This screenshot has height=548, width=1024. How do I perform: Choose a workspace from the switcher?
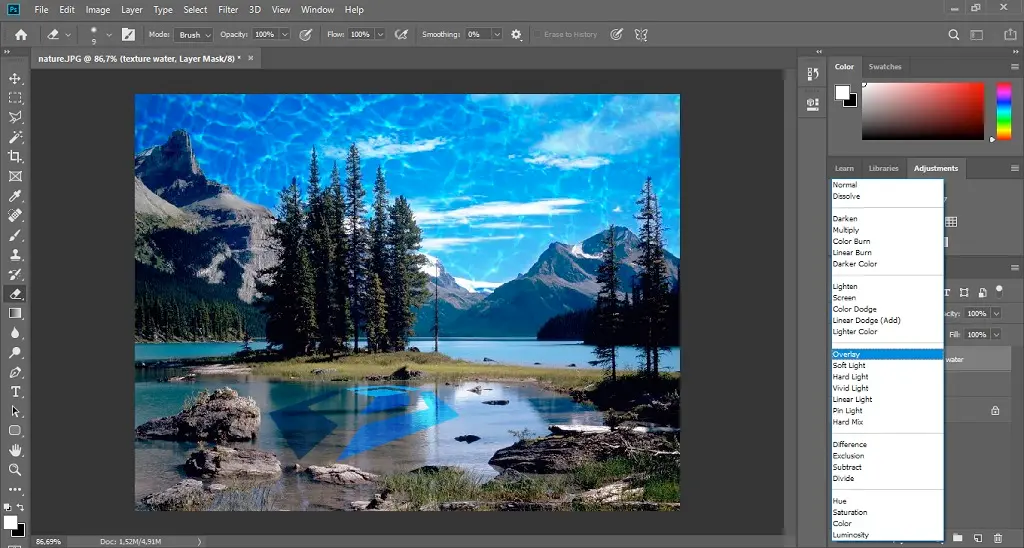pos(977,35)
